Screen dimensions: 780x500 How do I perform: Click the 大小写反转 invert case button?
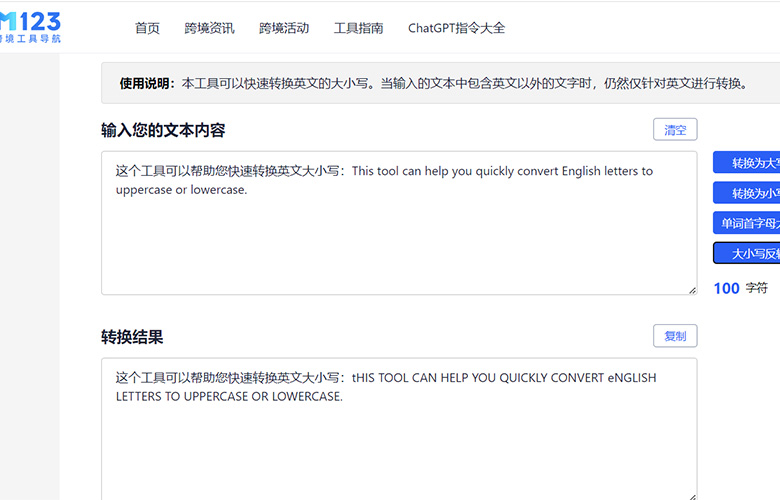(747, 254)
